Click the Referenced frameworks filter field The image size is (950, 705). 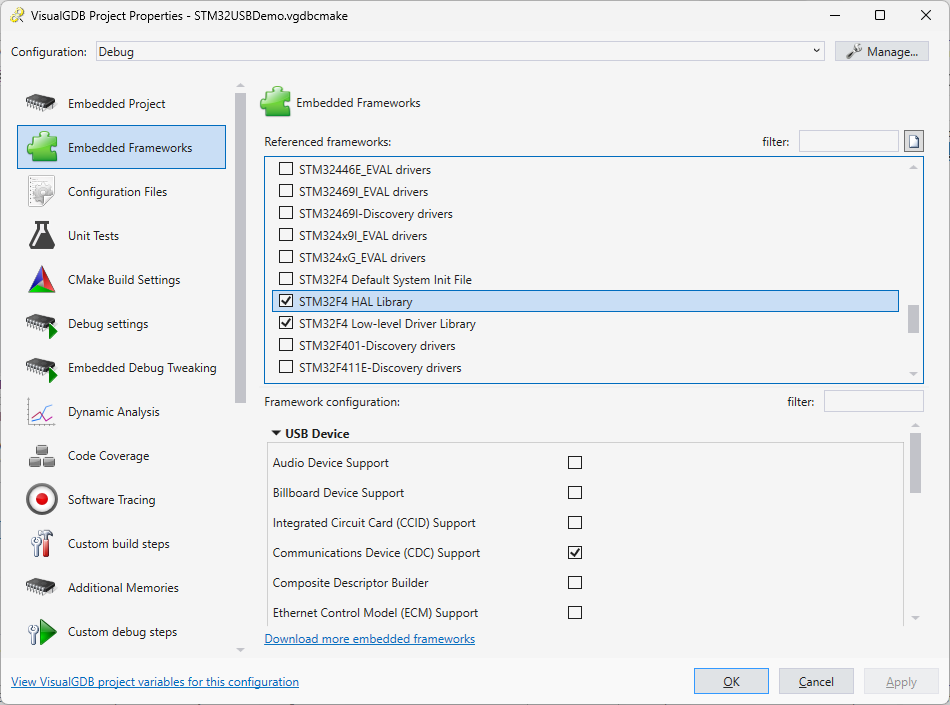pos(848,142)
